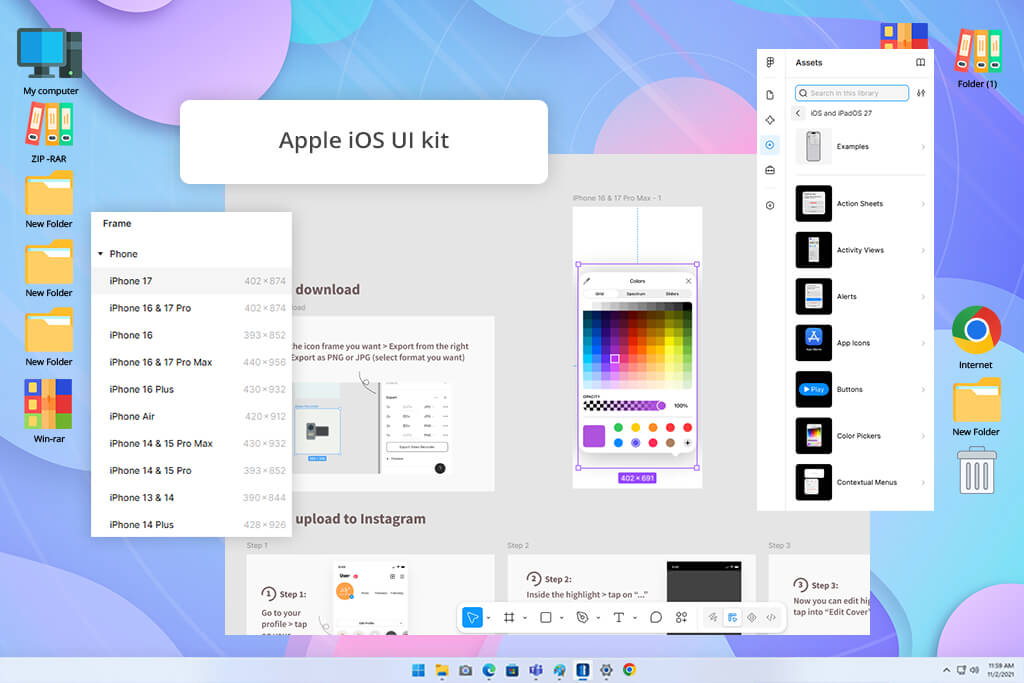The image size is (1024, 683).
Task: Collapse the Phone group in Frame panel
Action: (101, 254)
